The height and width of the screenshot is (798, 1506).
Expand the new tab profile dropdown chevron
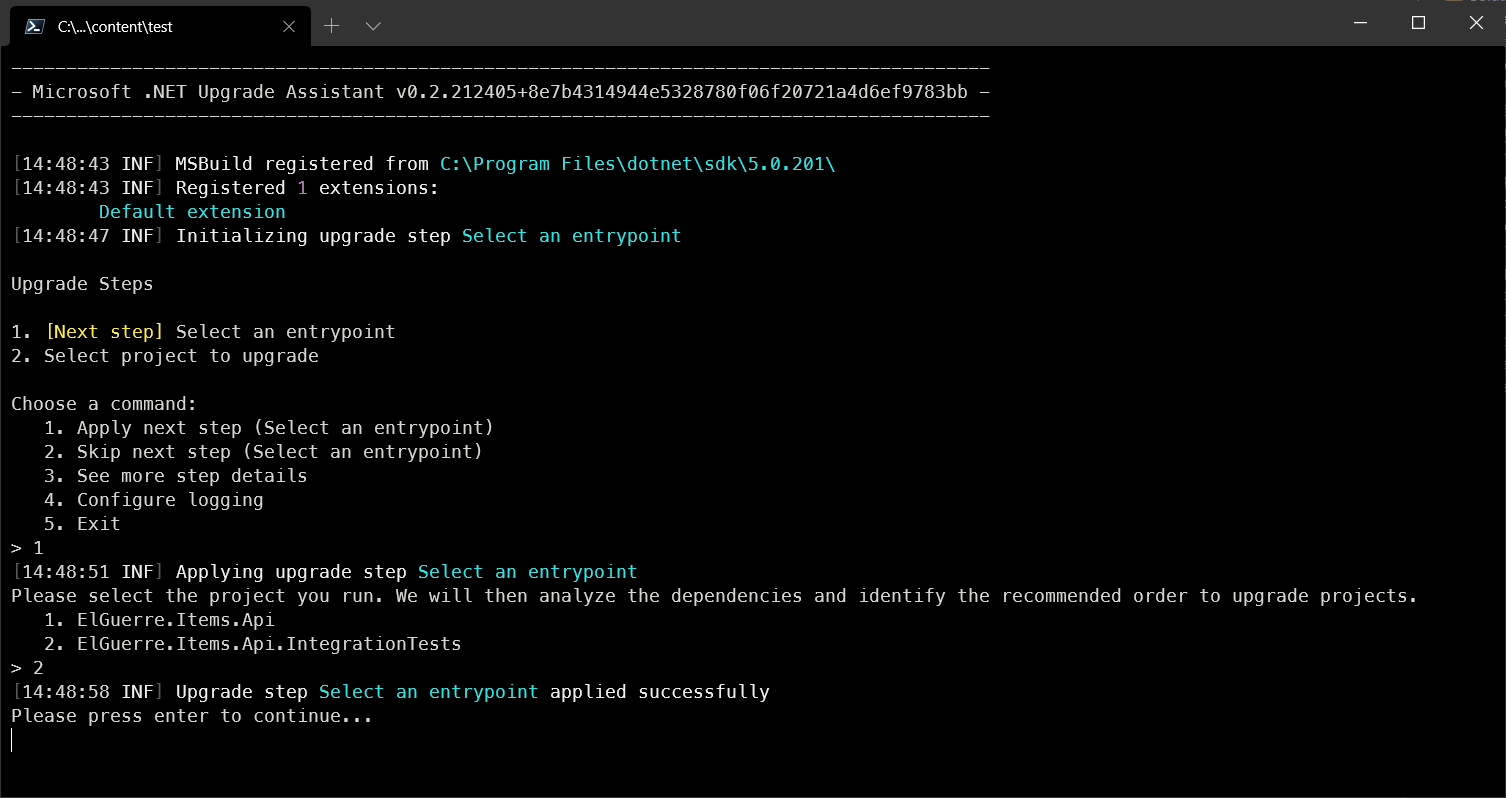click(373, 26)
